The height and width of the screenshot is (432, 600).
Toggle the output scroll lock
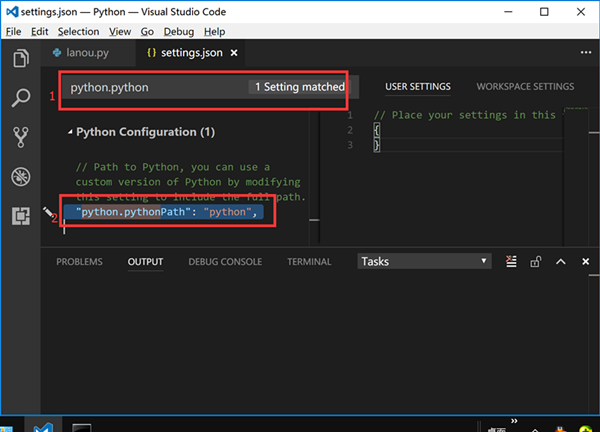536,262
